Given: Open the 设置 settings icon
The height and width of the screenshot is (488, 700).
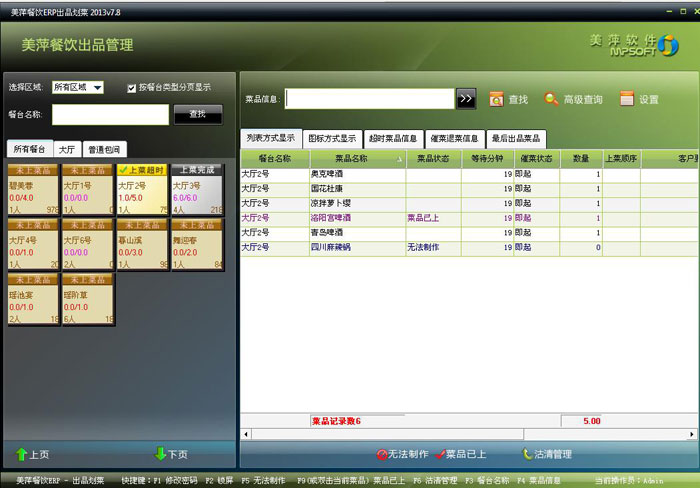Looking at the screenshot, I should click(626, 99).
